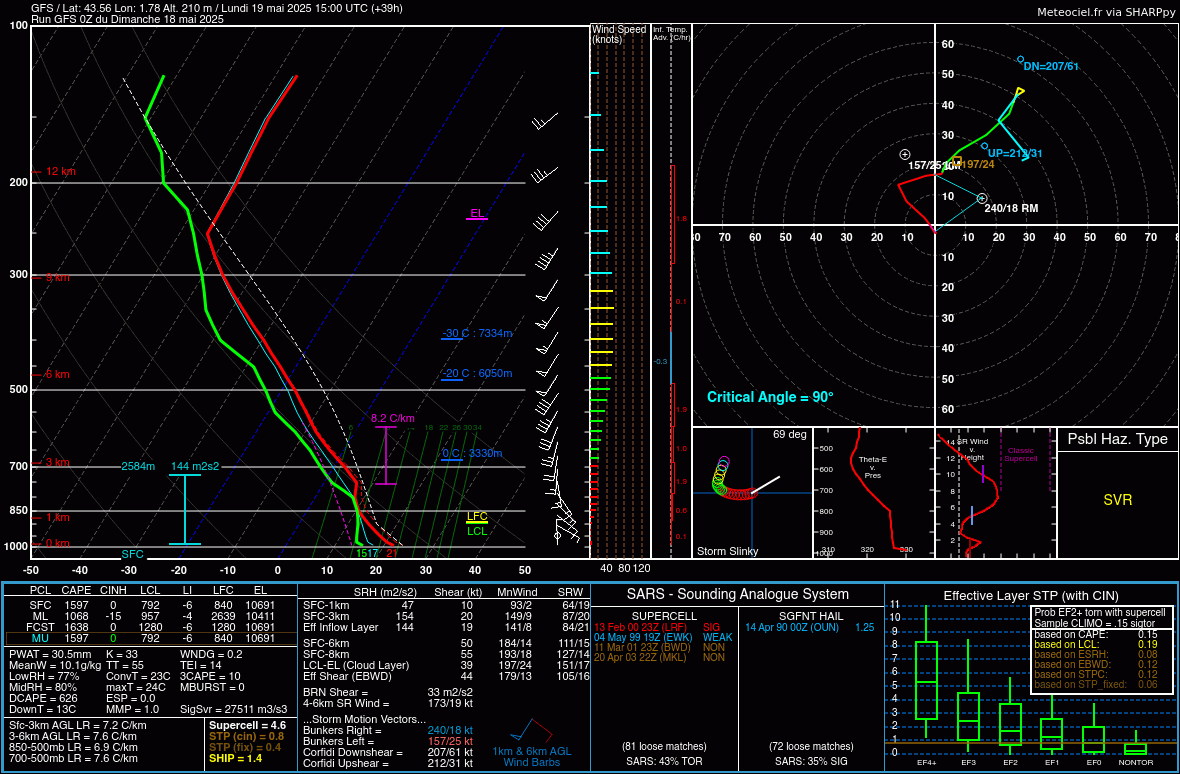Click 'Run GFS 0Z du Dimanche 18 mai 2025'
1180x774 pixels.
click(x=127, y=19)
